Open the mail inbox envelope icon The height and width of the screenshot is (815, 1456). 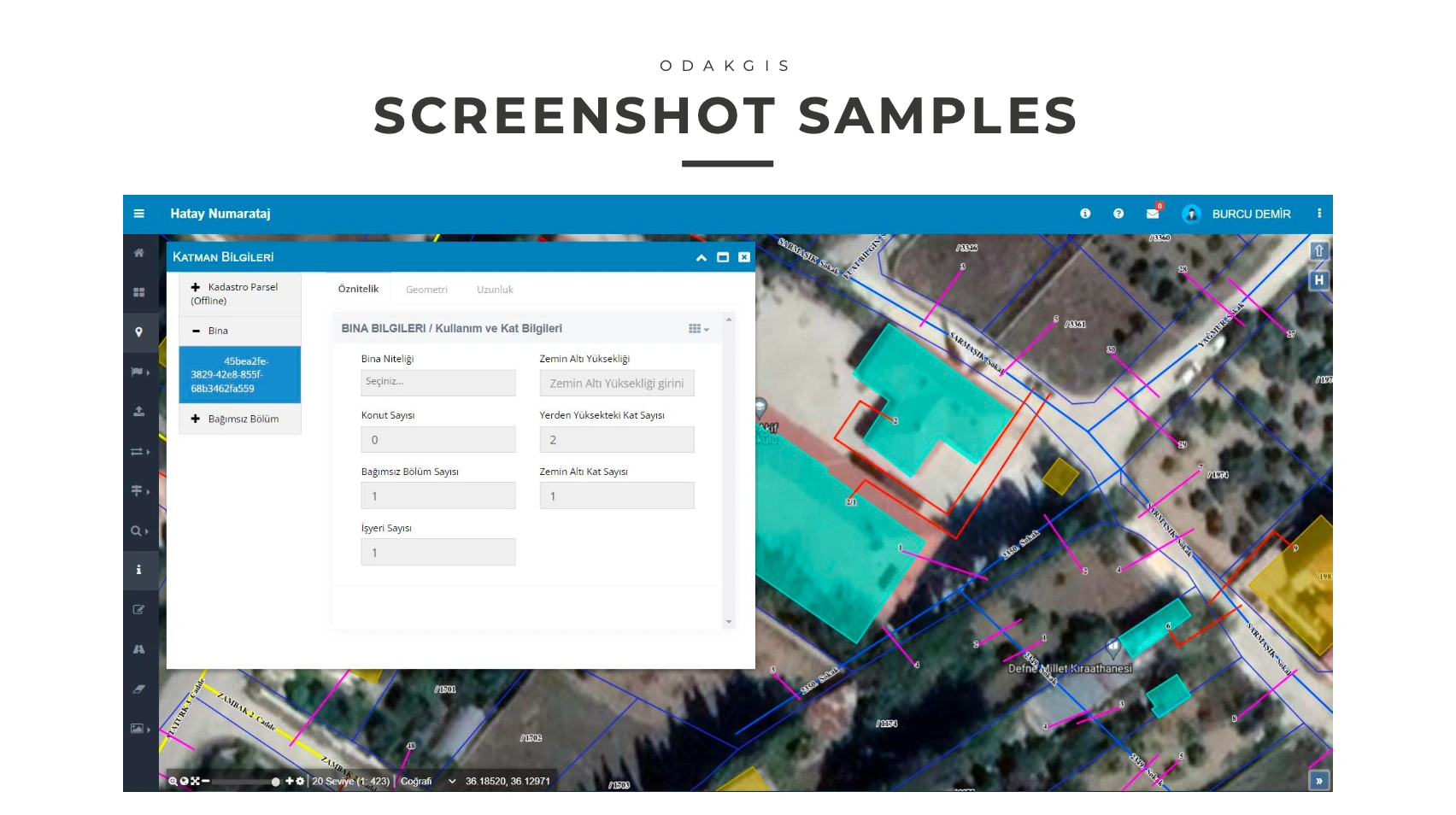click(1153, 214)
